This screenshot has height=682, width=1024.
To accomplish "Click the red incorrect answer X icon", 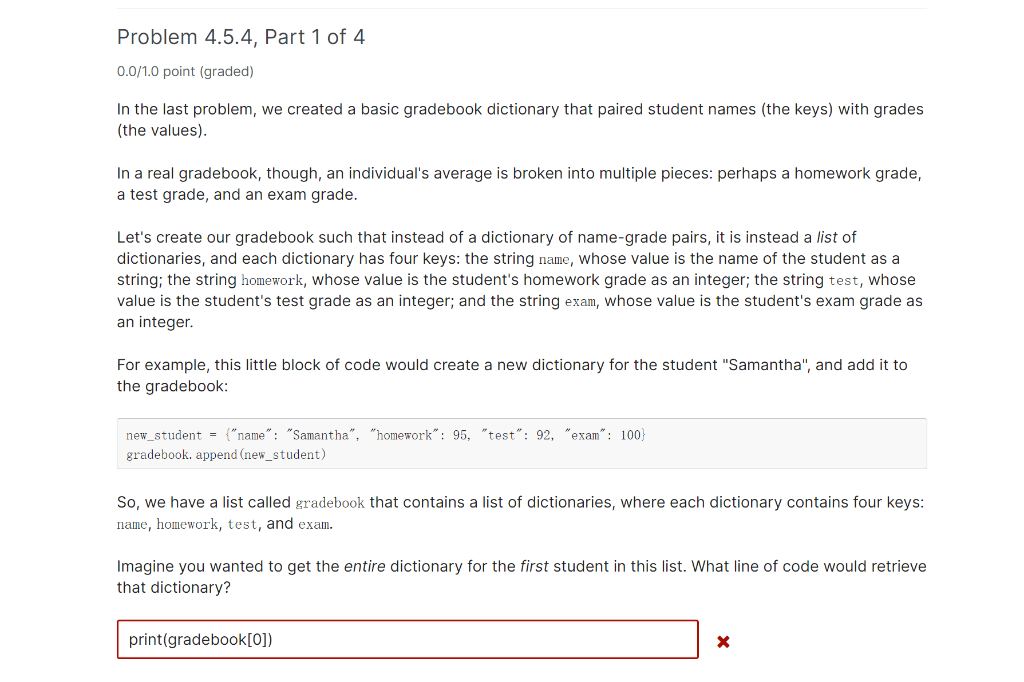I will click(723, 641).
